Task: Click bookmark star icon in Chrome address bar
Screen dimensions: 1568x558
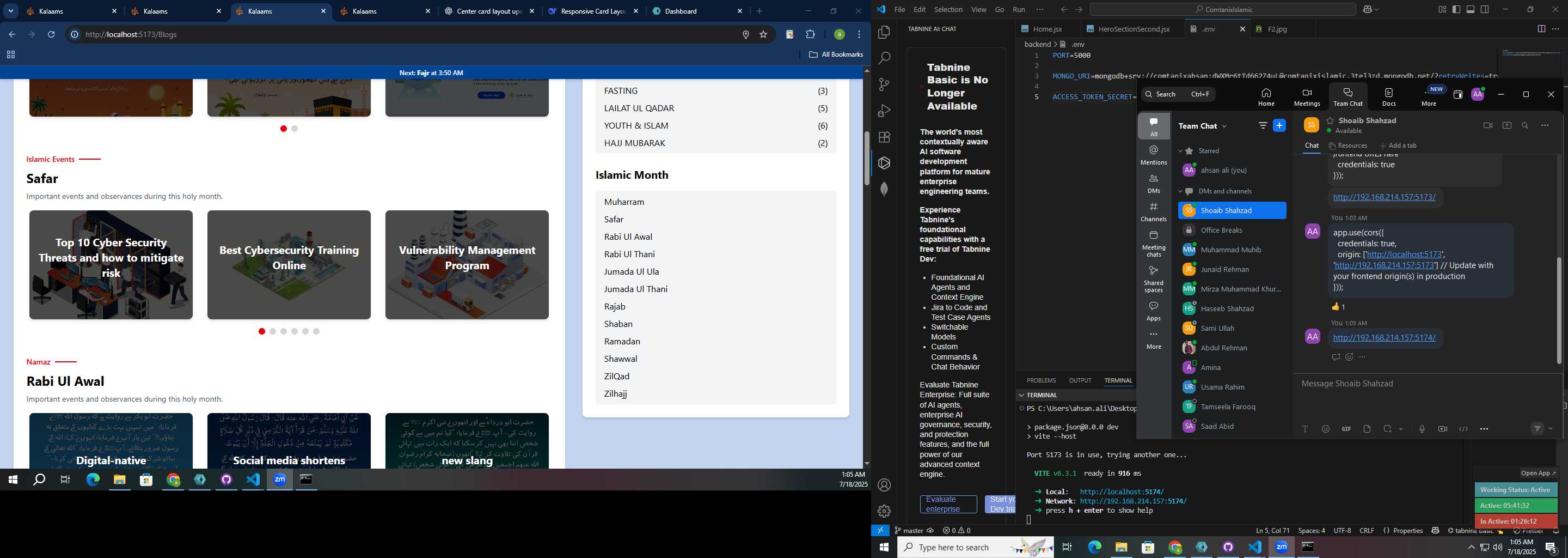Action: tap(763, 35)
